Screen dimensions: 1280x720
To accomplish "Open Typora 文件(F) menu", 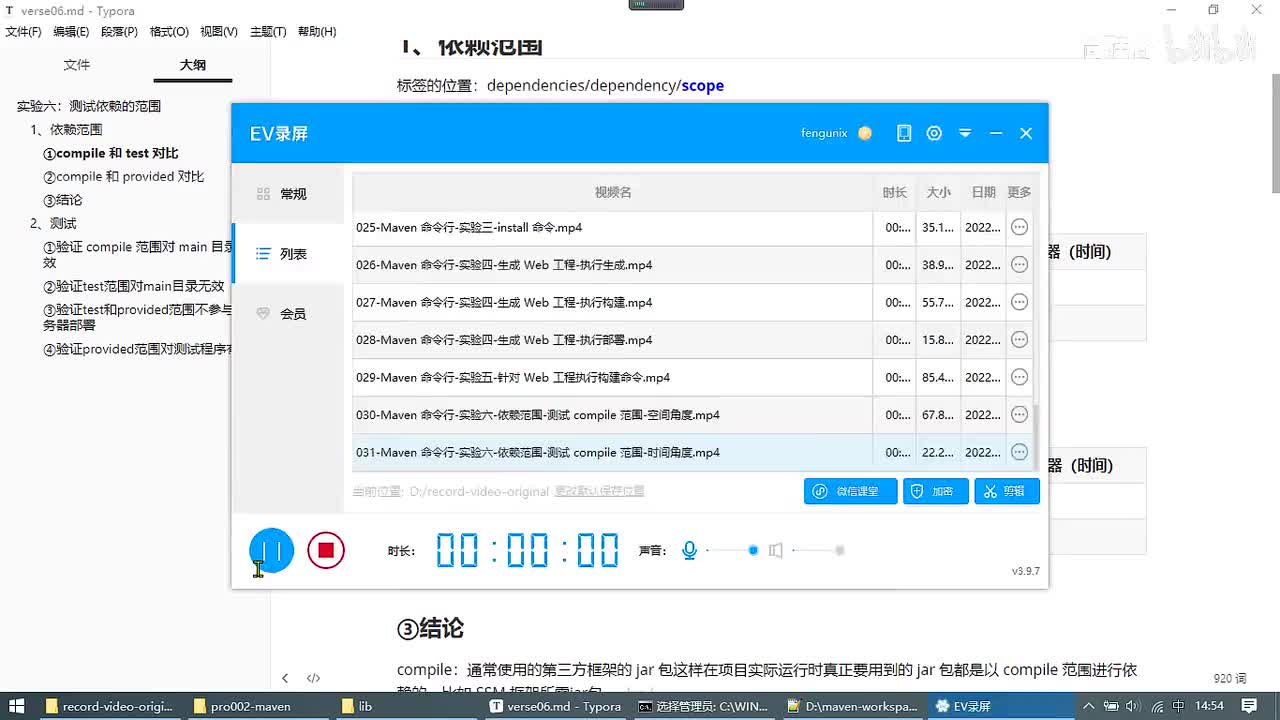I will click(23, 32).
